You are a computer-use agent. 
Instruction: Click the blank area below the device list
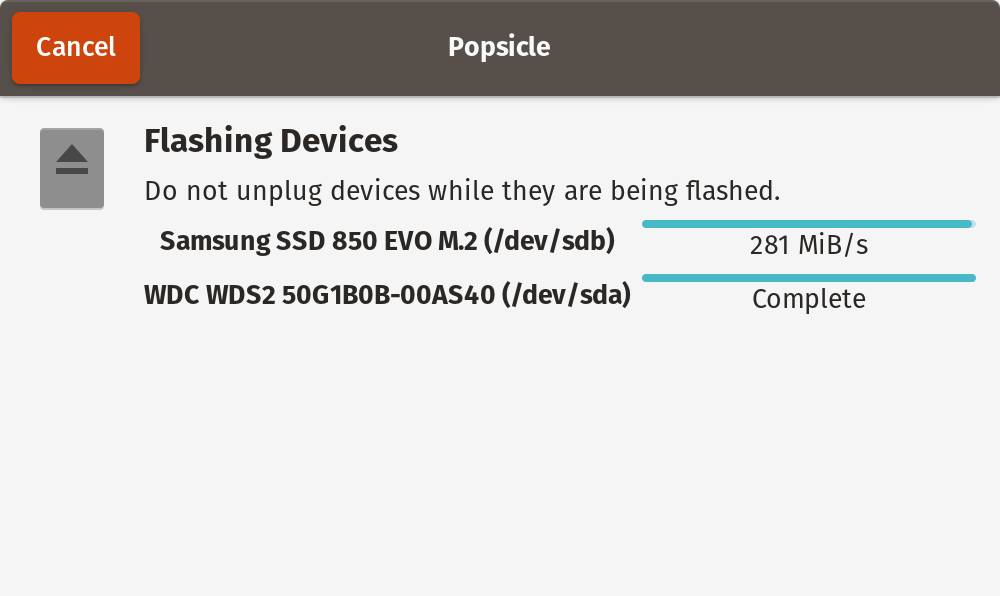coord(500,450)
